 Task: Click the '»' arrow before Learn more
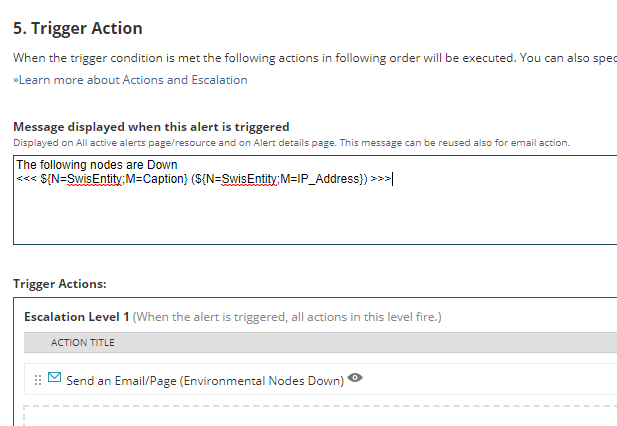click(15, 80)
